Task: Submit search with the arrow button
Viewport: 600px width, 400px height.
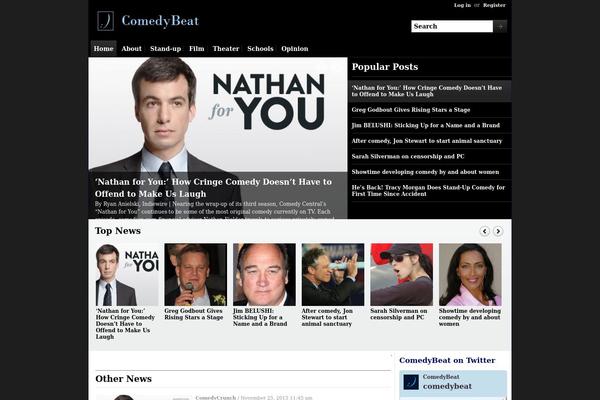Action: 500,26
